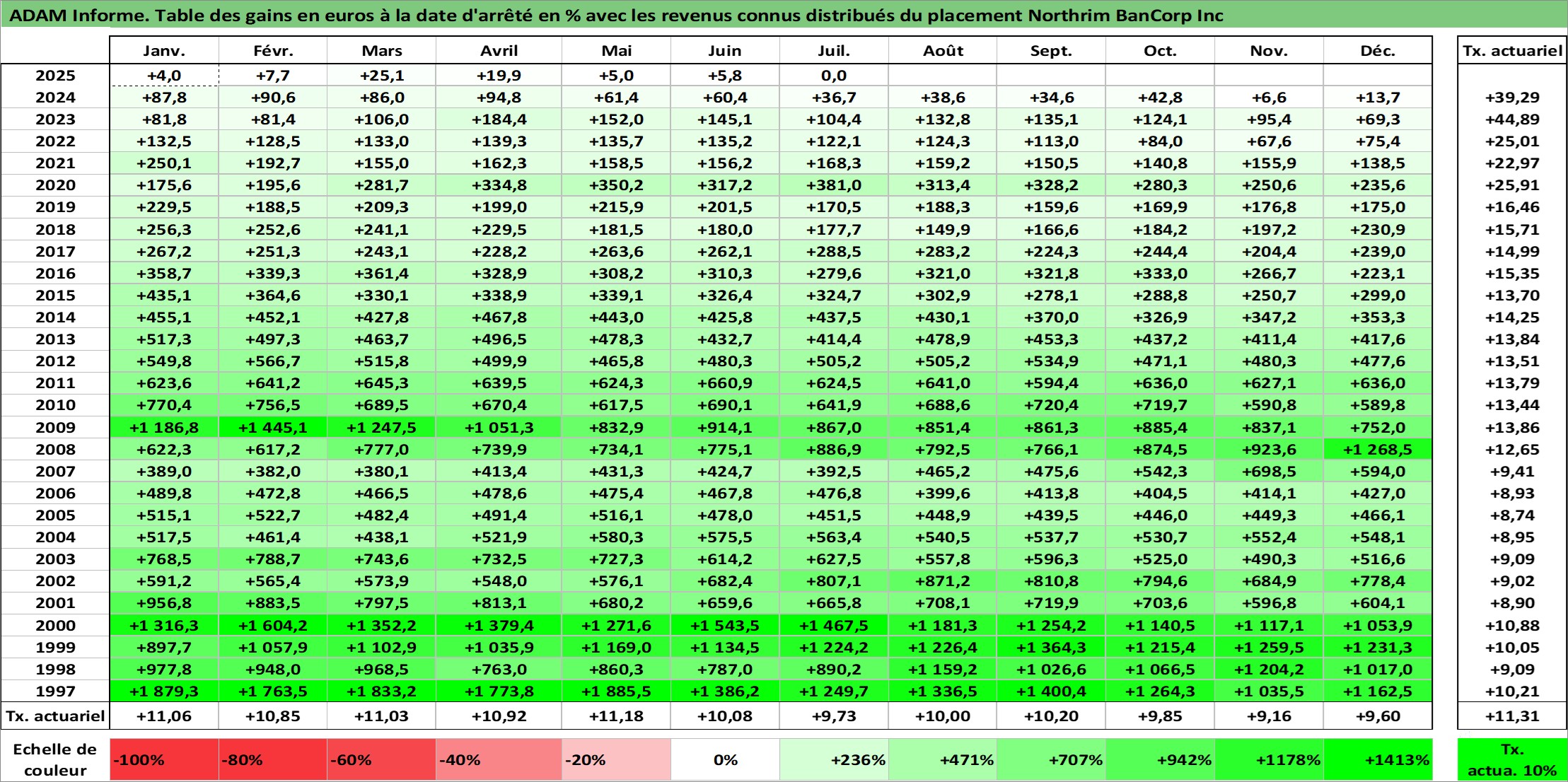This screenshot has height=782, width=1568.
Task: Select the actuarial rate '+39,29' for 2024
Action: pyautogui.click(x=1512, y=98)
